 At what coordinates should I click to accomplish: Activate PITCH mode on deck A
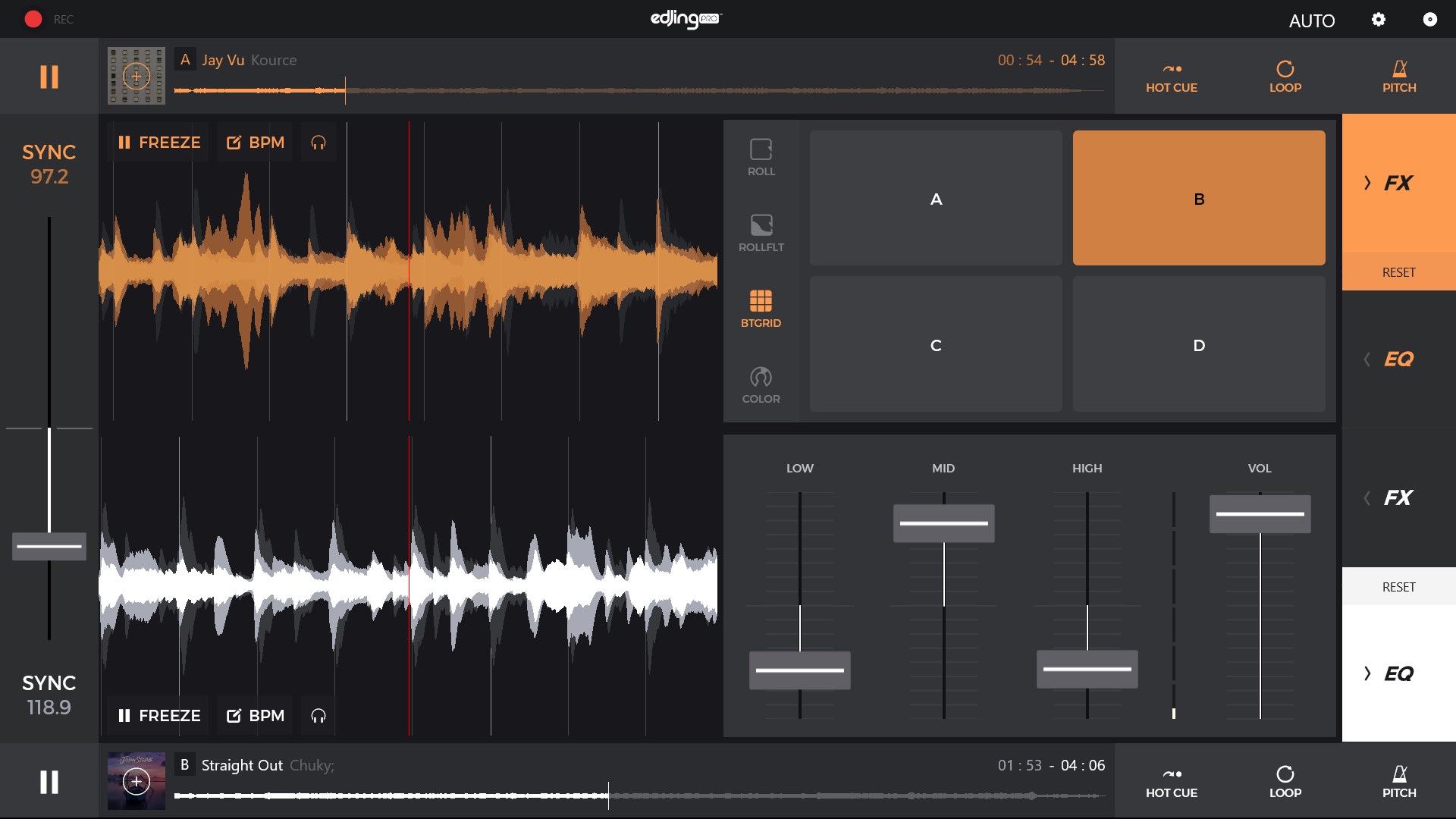pos(1399,77)
